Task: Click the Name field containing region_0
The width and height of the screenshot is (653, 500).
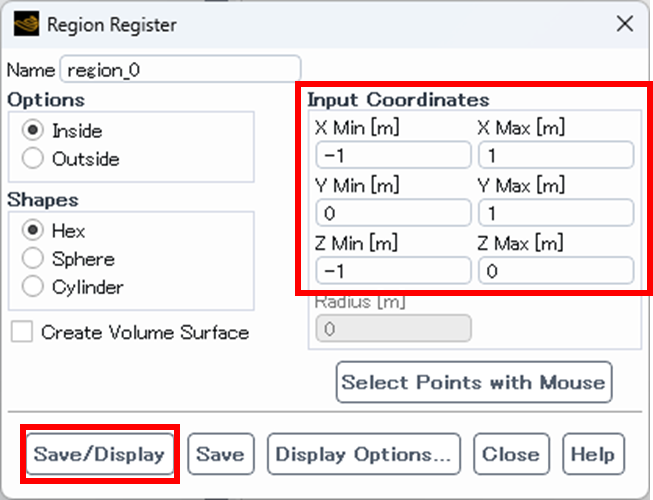Action: click(x=180, y=69)
